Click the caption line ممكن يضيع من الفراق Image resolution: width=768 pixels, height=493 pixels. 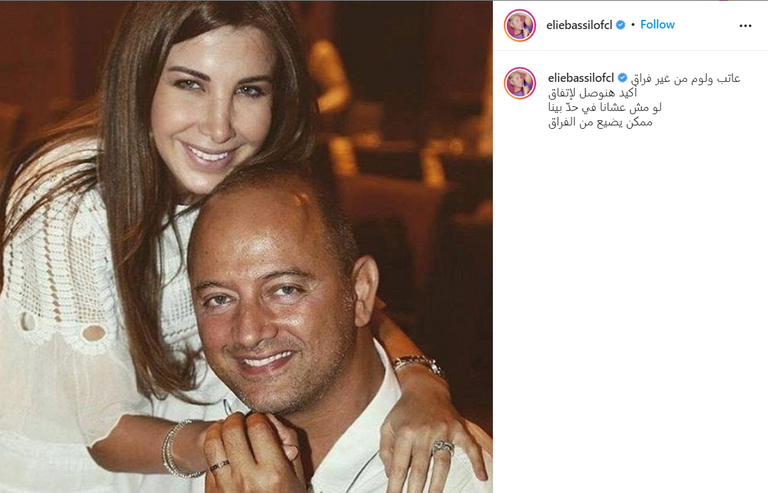click(x=600, y=122)
